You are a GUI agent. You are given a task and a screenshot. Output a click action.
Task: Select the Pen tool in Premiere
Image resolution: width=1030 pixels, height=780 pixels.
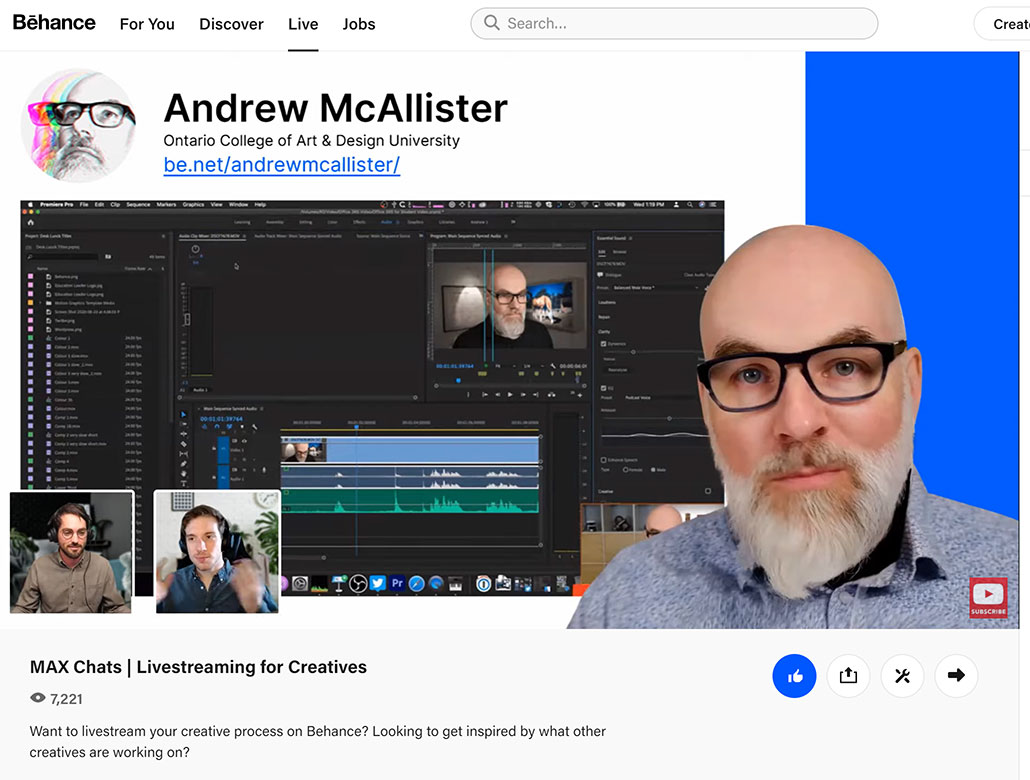click(x=183, y=464)
